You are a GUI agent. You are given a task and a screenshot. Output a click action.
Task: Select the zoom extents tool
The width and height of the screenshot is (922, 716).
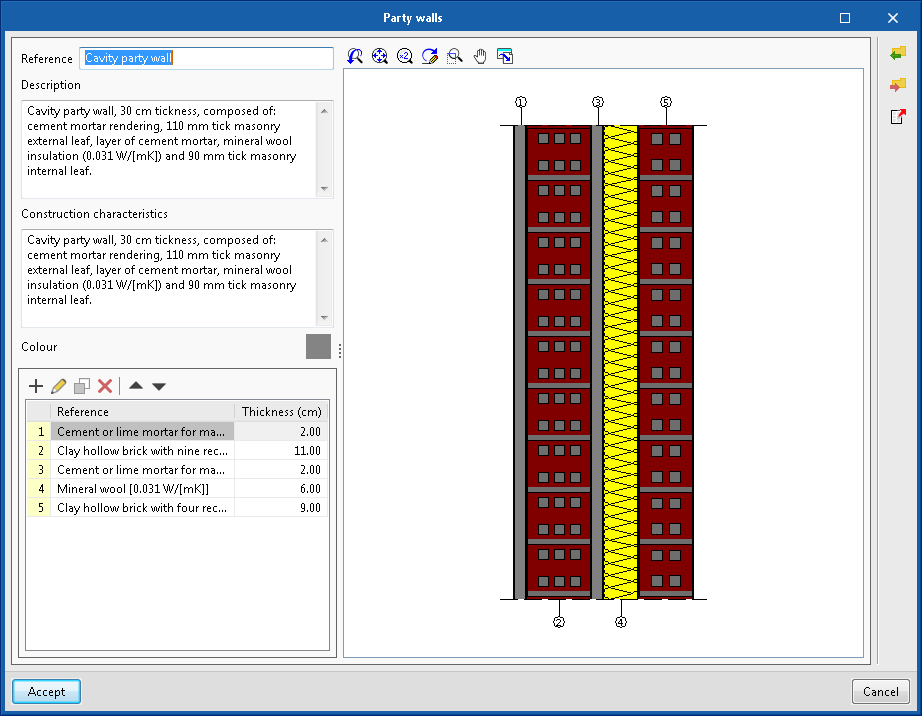click(x=380, y=57)
